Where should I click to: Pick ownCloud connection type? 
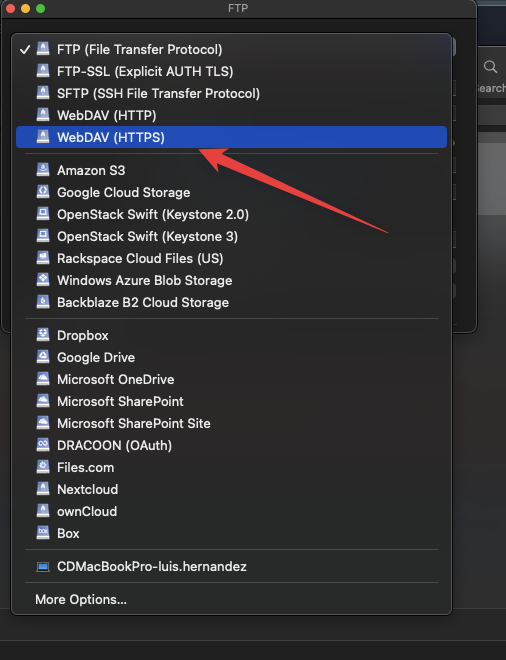click(x=231, y=511)
